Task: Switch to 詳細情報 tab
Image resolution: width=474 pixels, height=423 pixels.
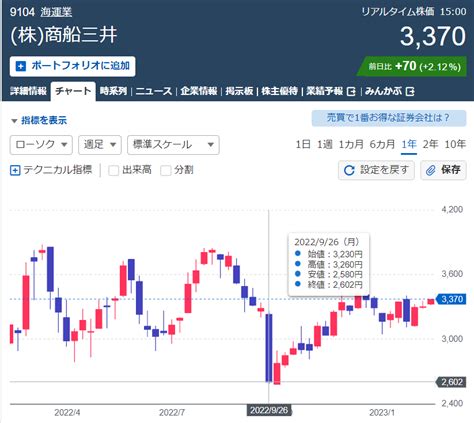Action: [x=28, y=91]
